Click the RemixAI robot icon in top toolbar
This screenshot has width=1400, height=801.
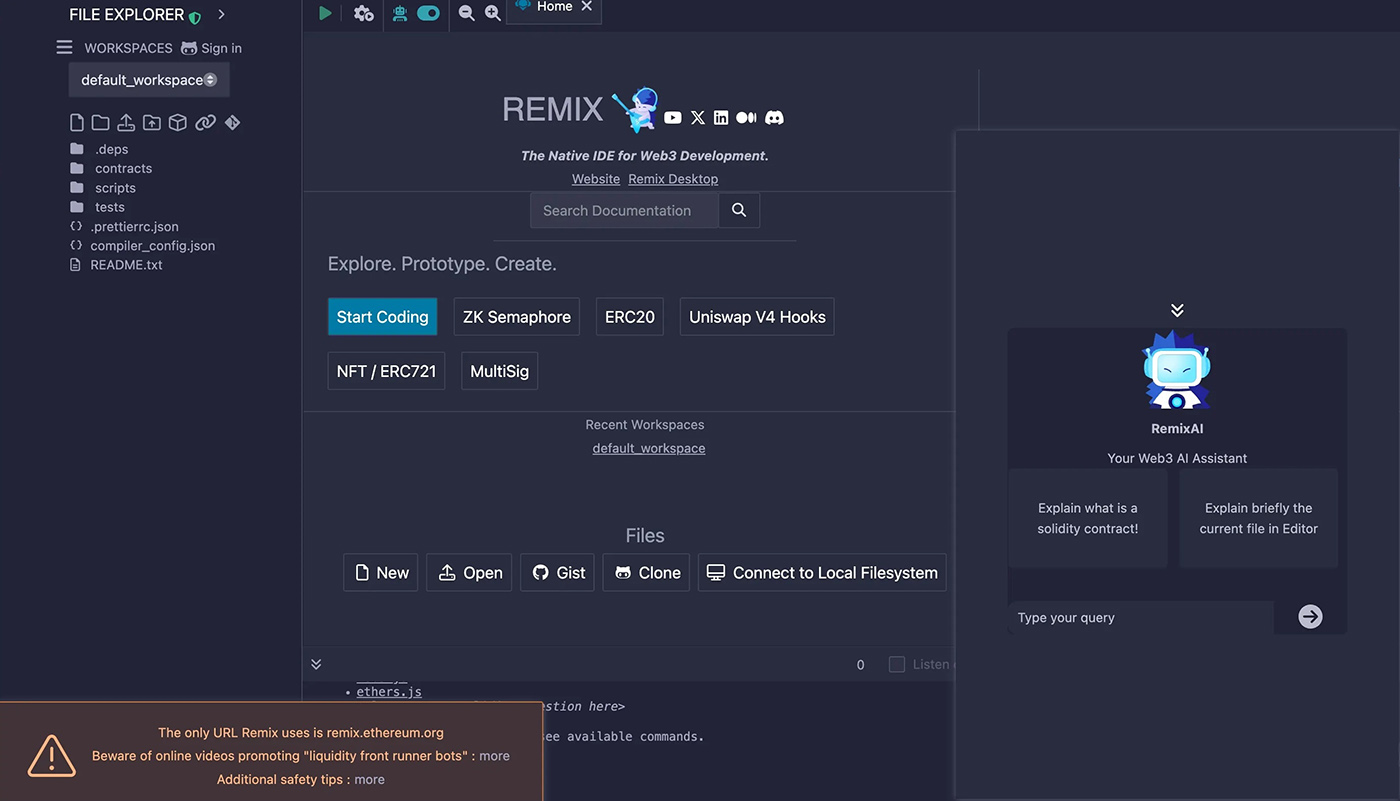pos(400,13)
